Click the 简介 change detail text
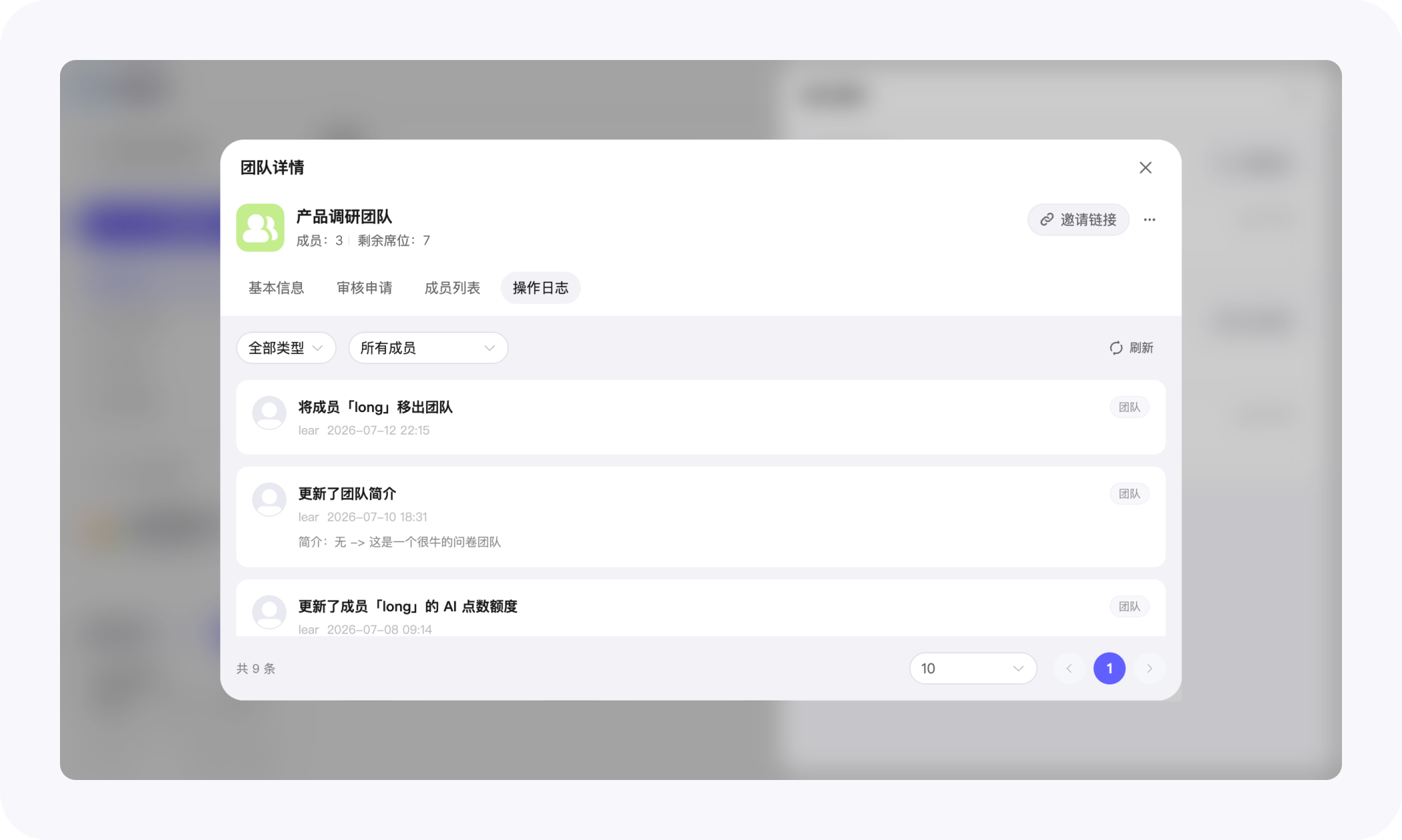The width and height of the screenshot is (1402, 840). (399, 542)
